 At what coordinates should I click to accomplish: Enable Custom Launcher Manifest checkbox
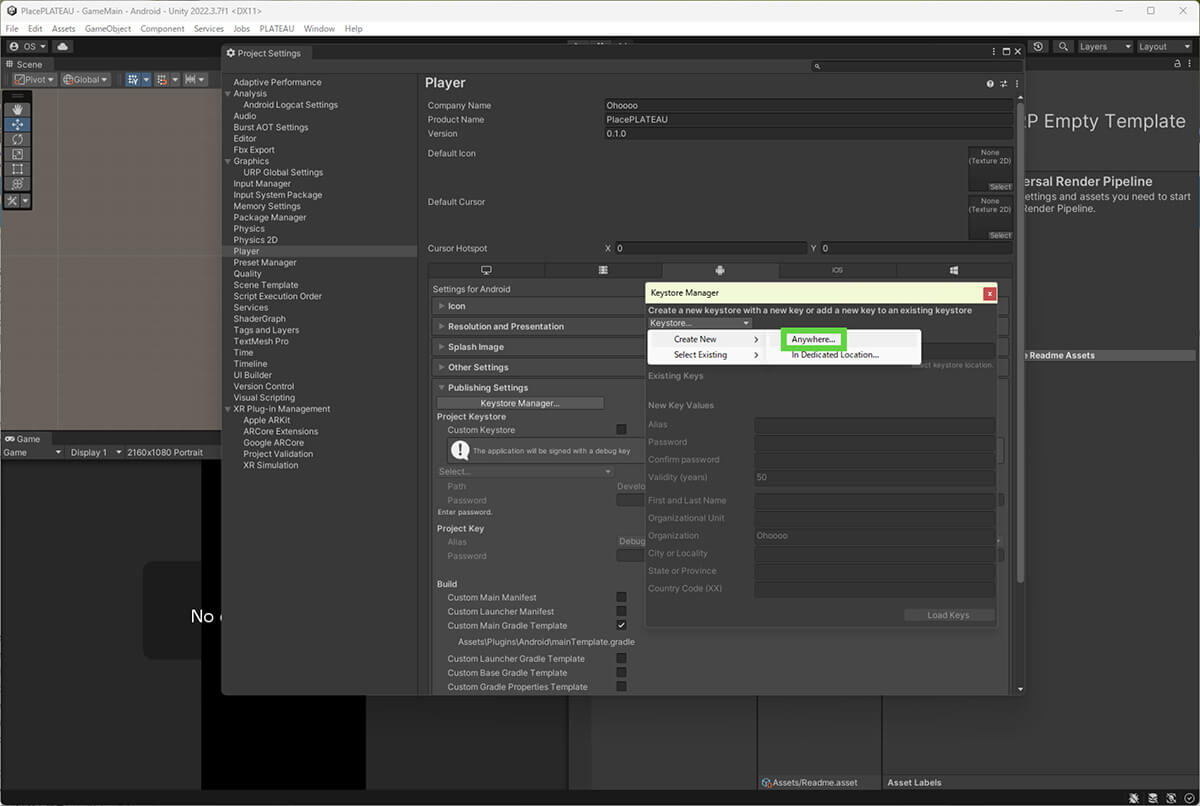click(x=621, y=611)
